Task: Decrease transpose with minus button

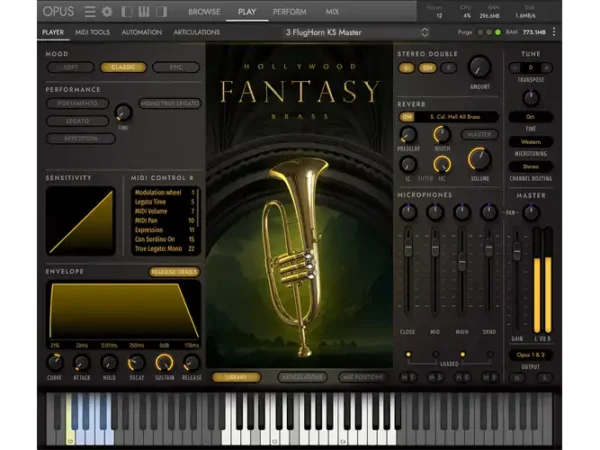Action: (515, 68)
